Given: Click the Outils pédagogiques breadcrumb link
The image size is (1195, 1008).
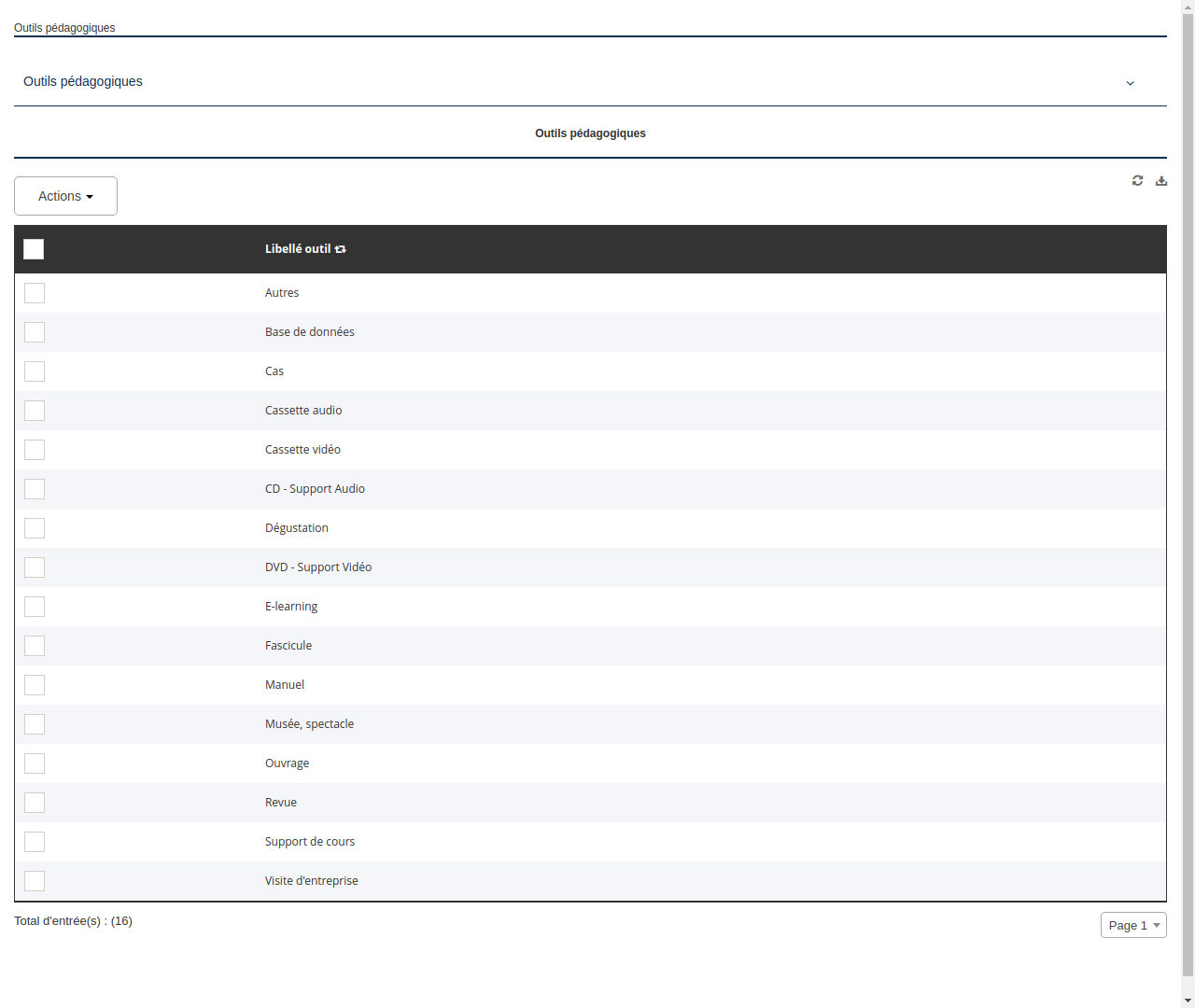Looking at the screenshot, I should pyautogui.click(x=64, y=28).
